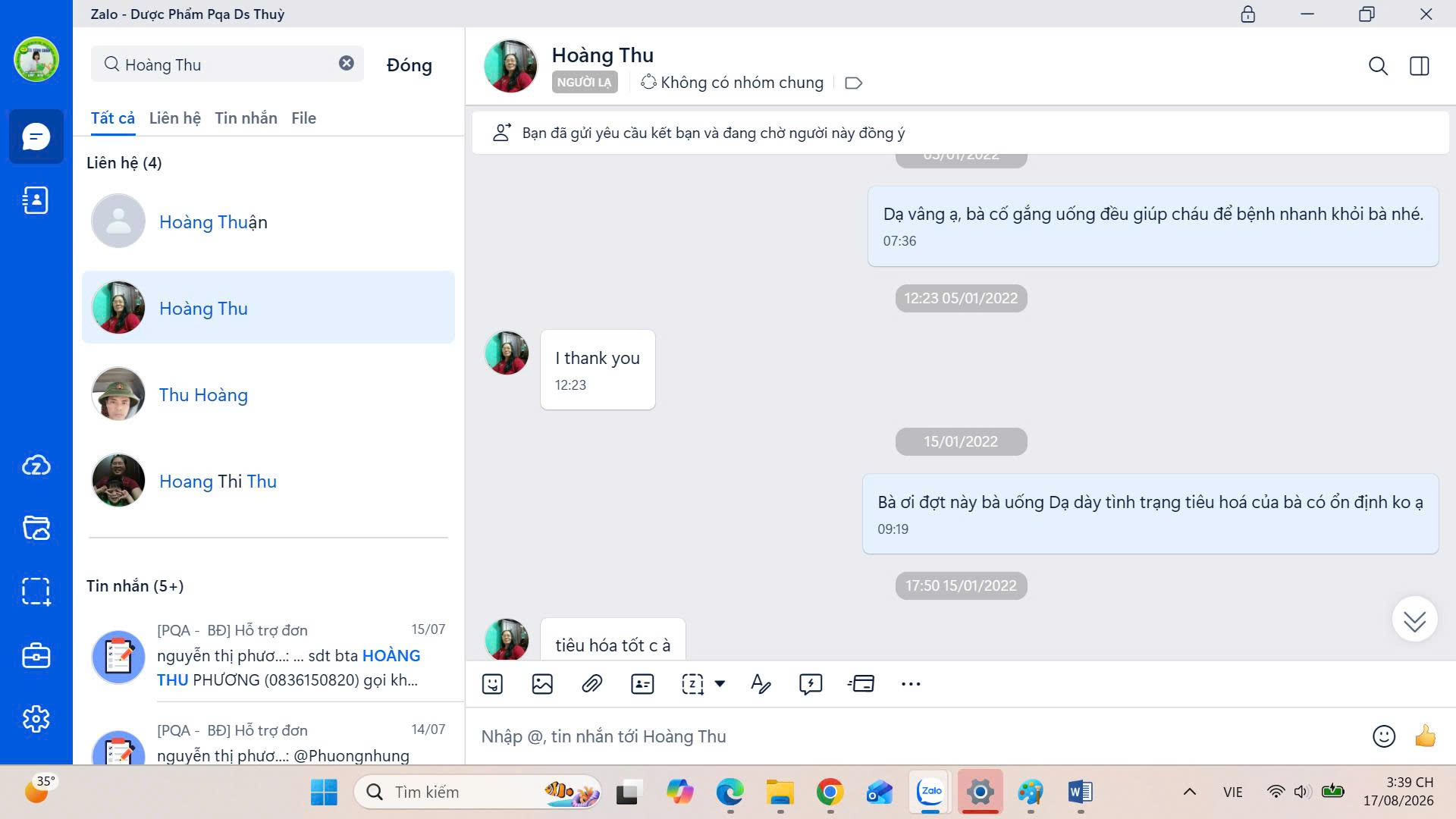The width and height of the screenshot is (1456, 819).
Task: Open the Contacts phonebook icon in sidebar
Action: point(36,200)
